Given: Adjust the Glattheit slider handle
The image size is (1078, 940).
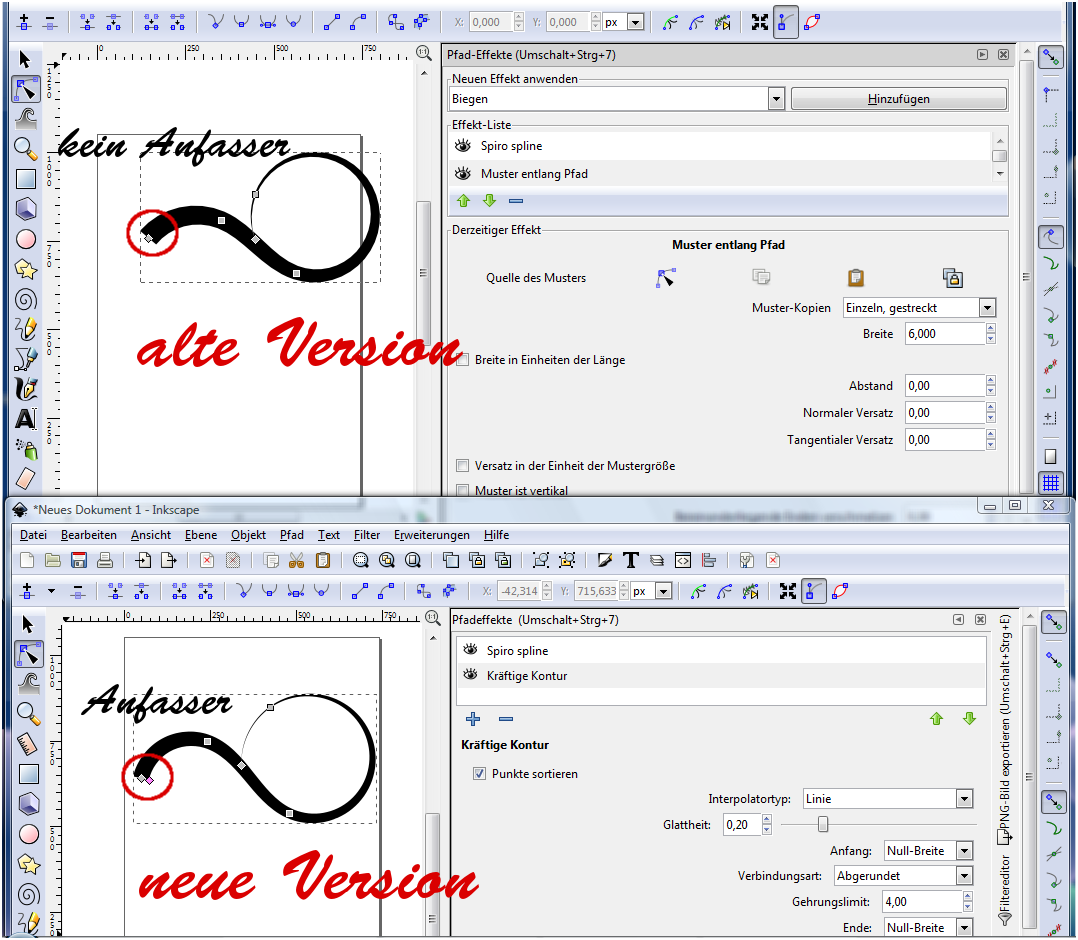Looking at the screenshot, I should pos(823,824).
